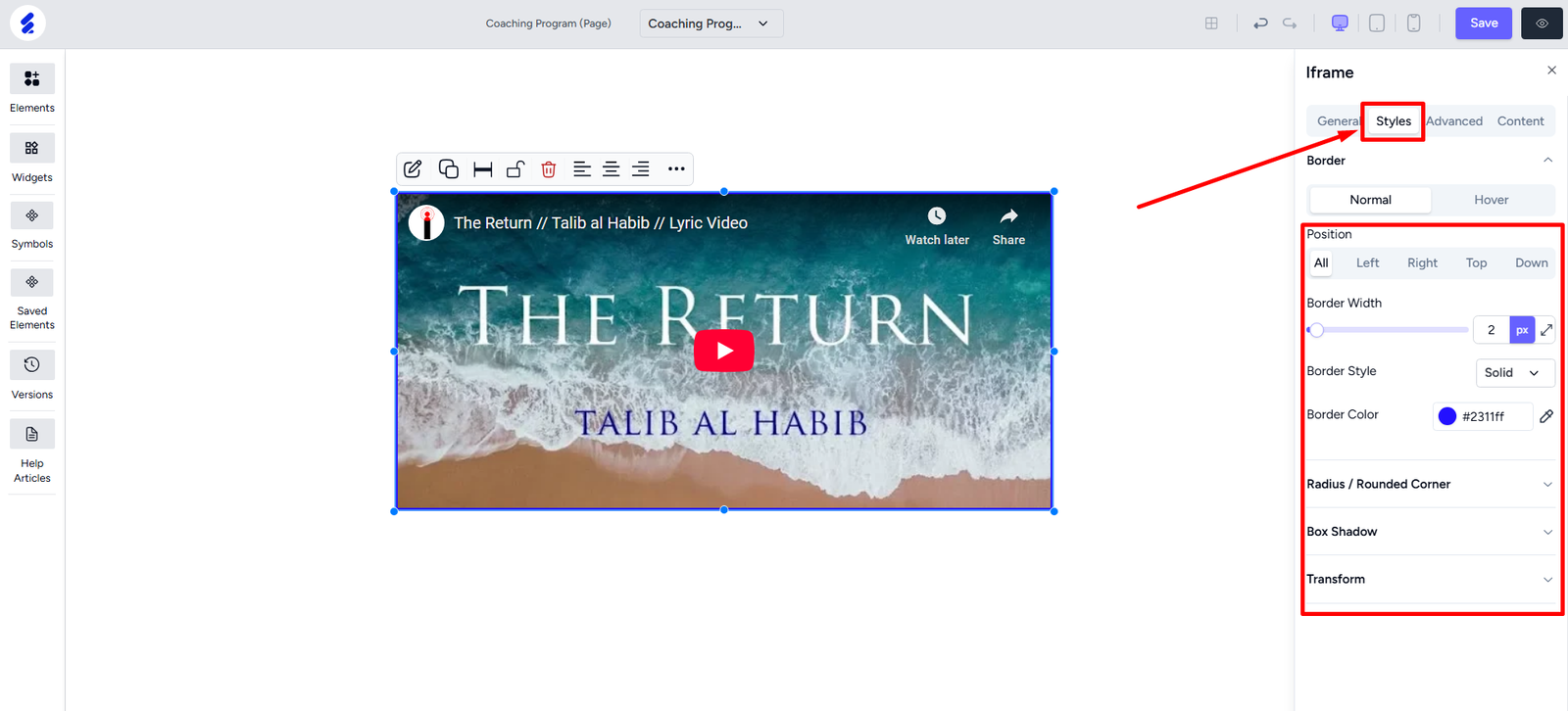Align element center using toolbar icon

[611, 169]
